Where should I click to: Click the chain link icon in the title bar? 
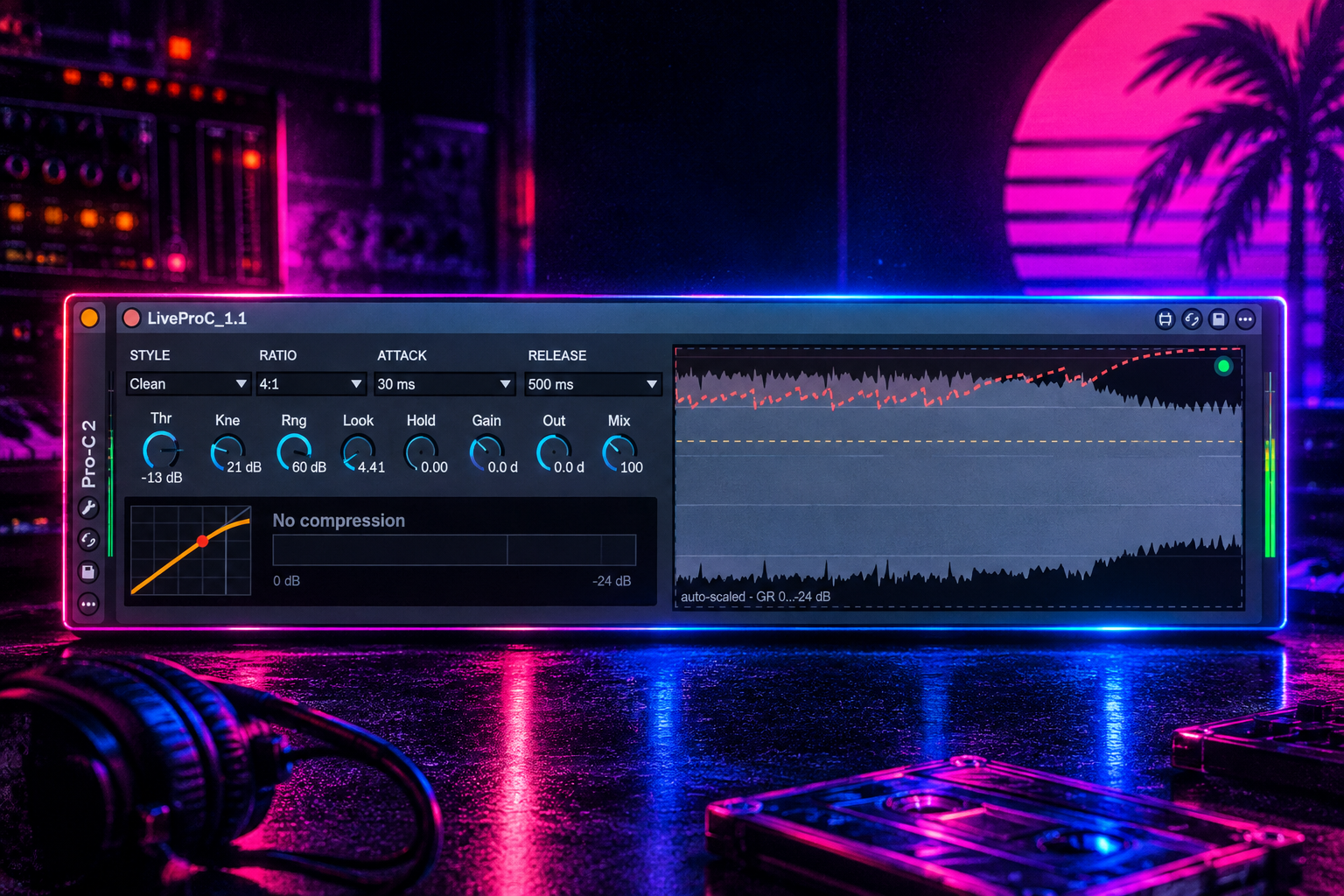1192,319
